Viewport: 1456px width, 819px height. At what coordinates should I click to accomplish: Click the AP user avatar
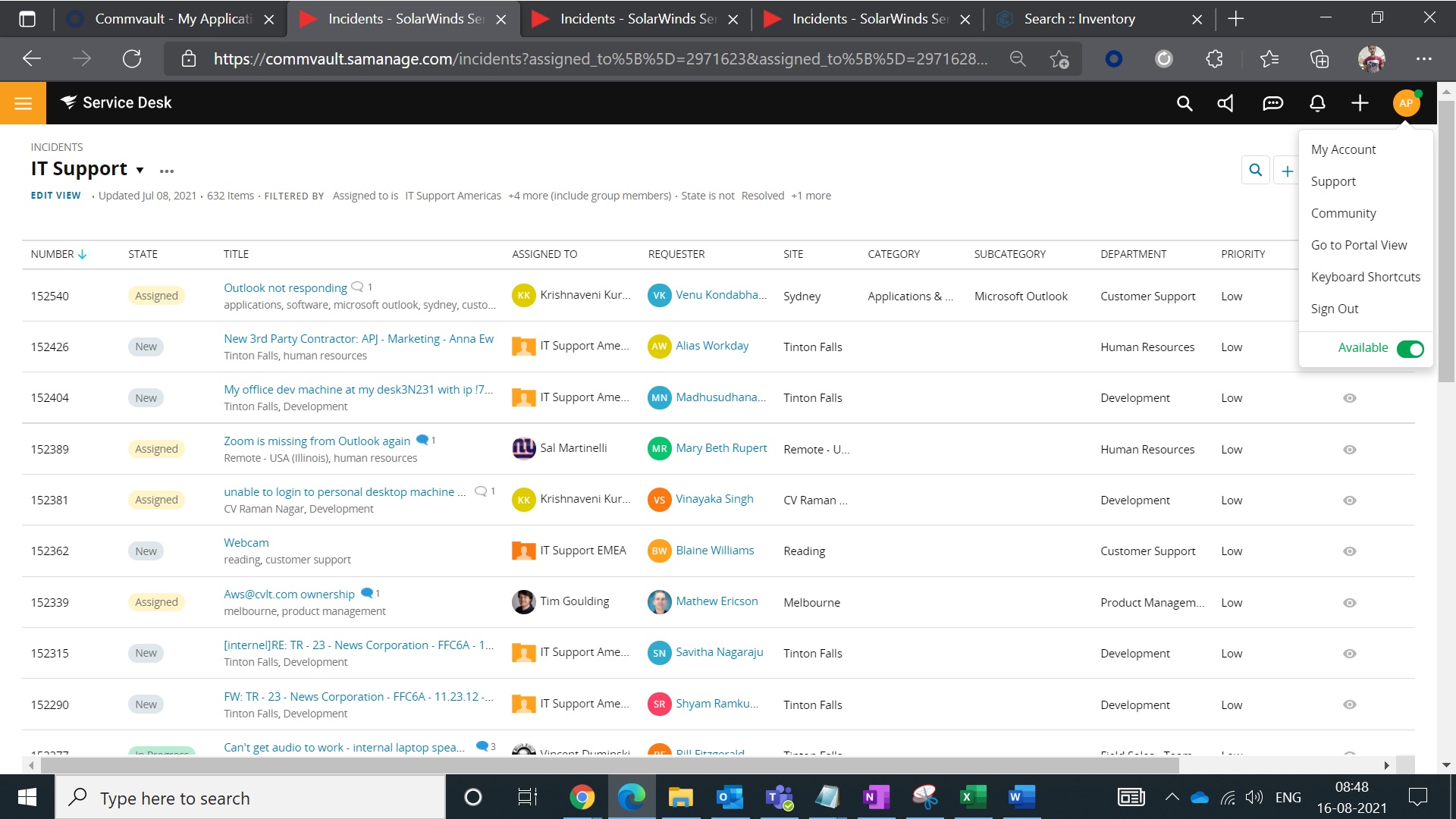(1405, 103)
